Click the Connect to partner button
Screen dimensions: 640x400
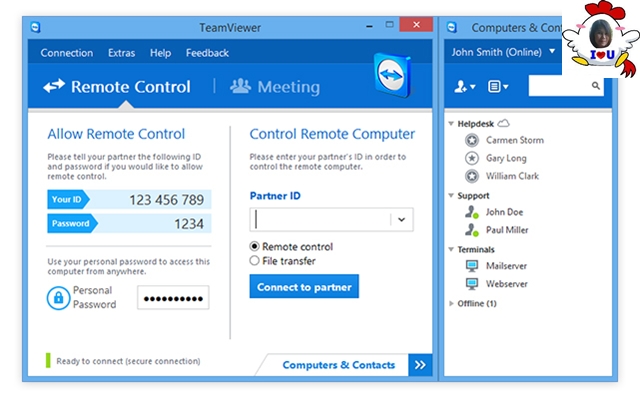click(304, 287)
